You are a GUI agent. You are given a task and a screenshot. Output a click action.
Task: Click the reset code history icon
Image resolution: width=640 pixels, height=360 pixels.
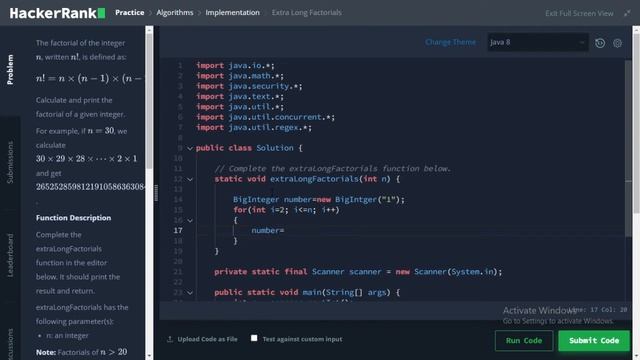pyautogui.click(x=600, y=43)
